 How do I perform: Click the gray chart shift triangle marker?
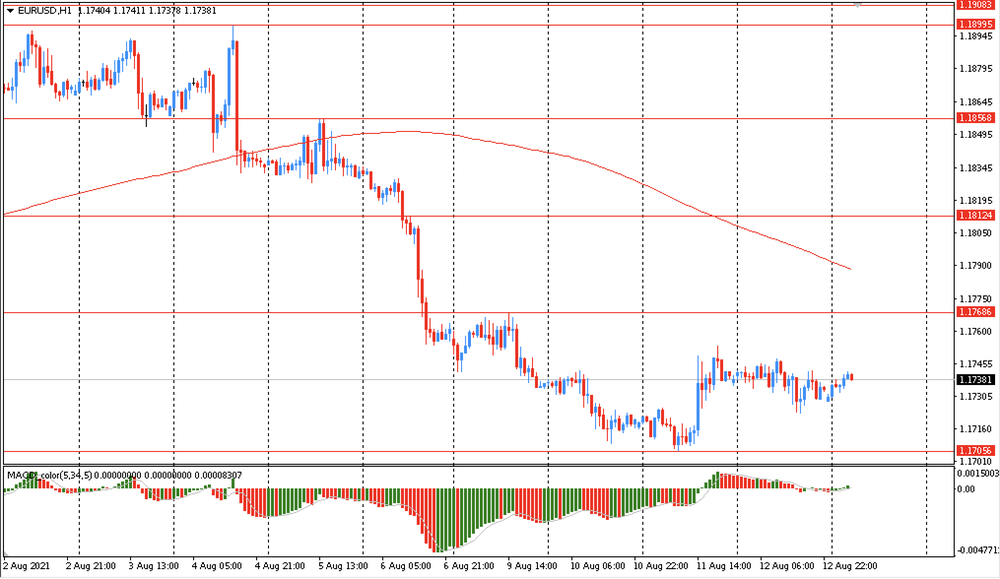click(x=858, y=4)
